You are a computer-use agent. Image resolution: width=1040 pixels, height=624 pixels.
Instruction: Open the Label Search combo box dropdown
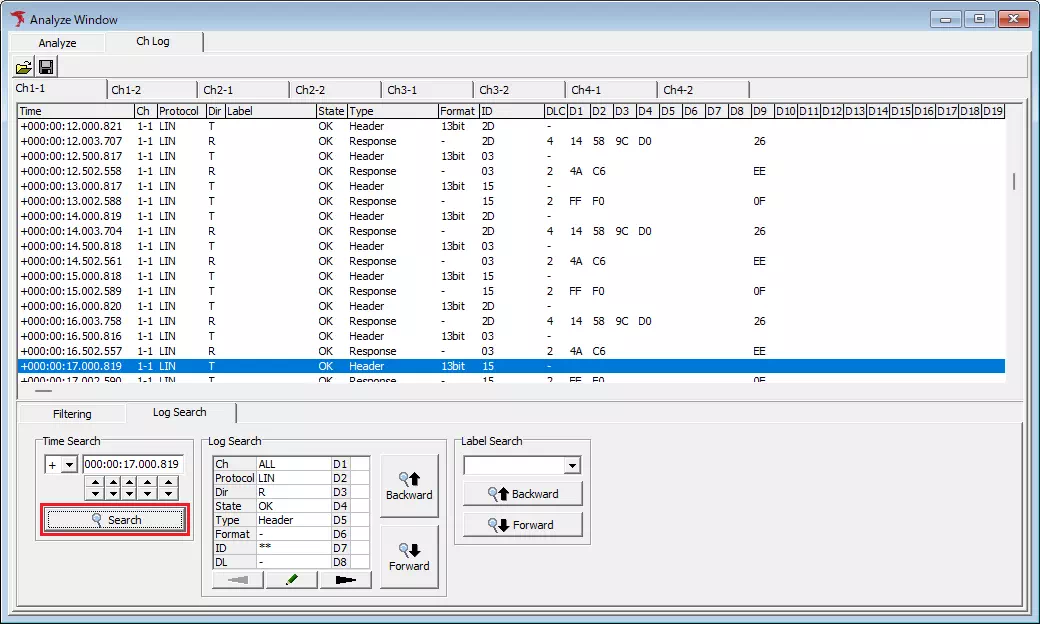click(572, 464)
